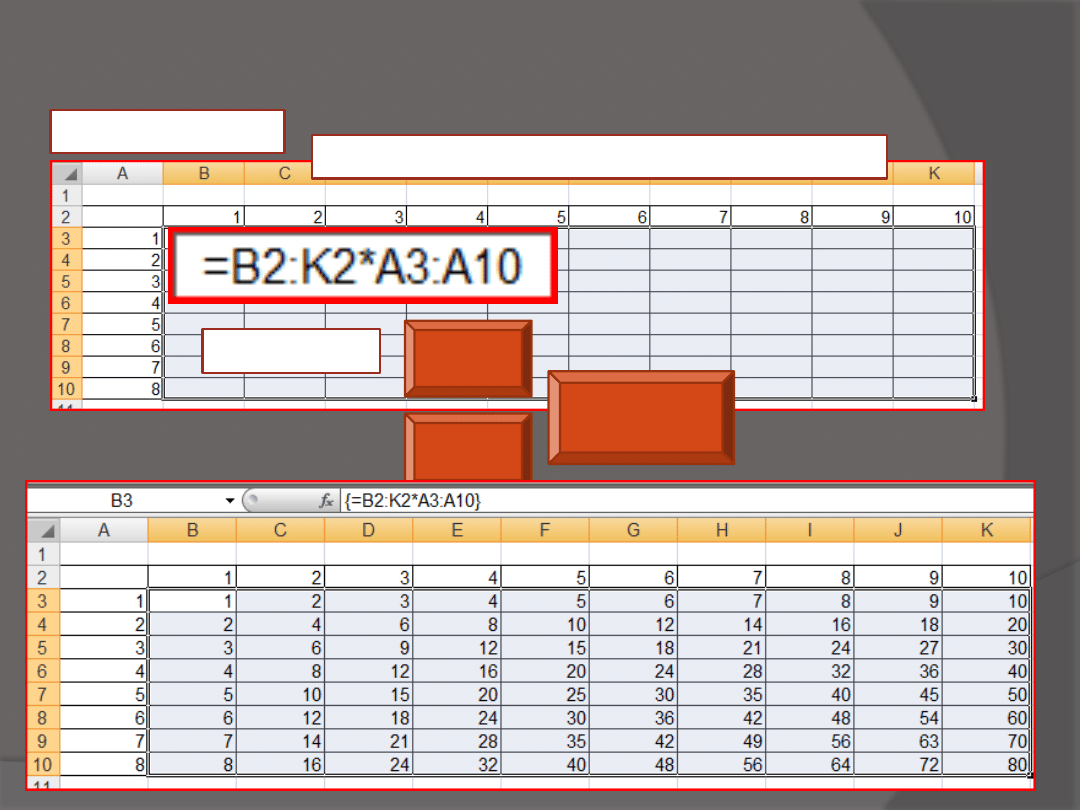Click the red-bordered =B2:K2*A3:A10 formula box
The height and width of the screenshot is (810, 1080).
pos(362,266)
